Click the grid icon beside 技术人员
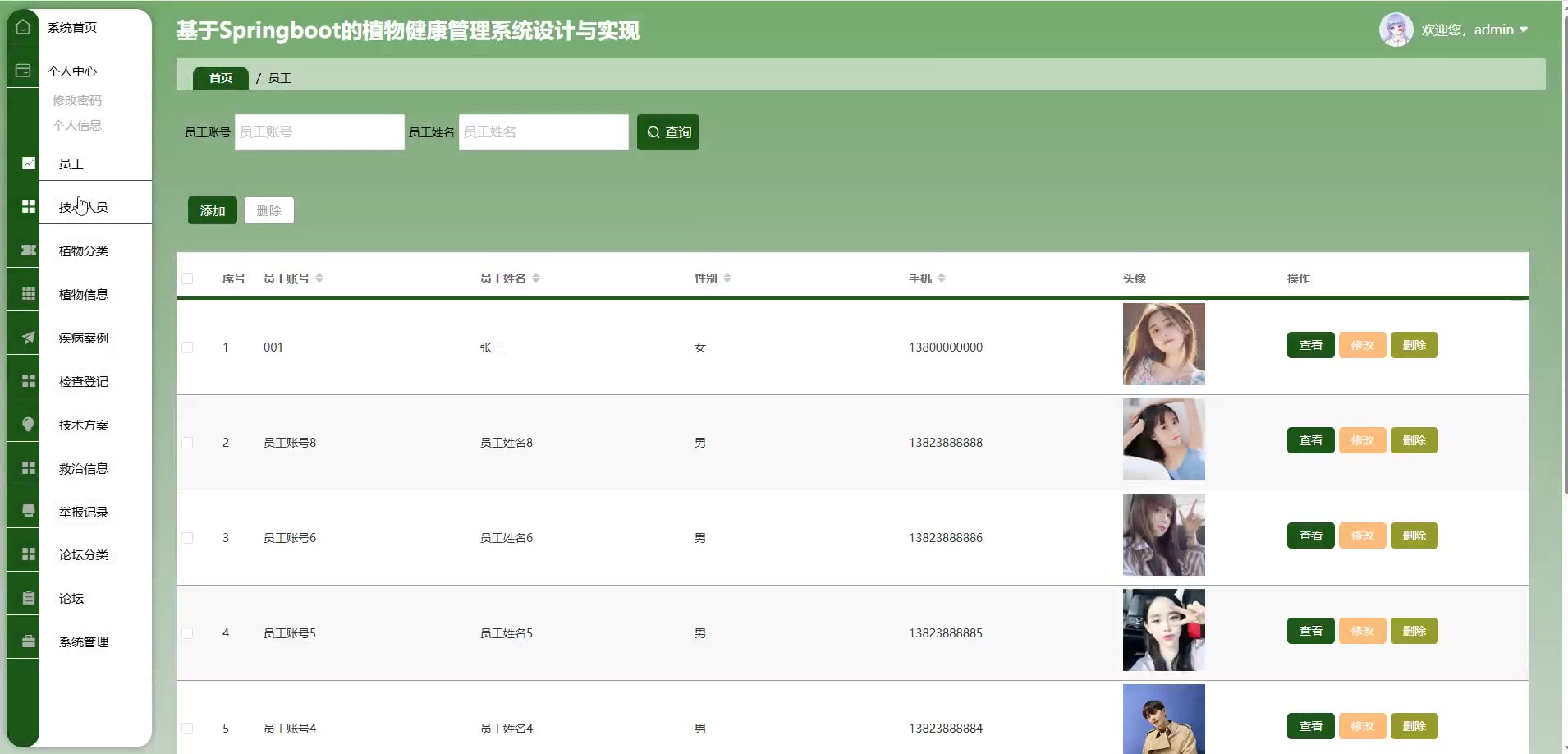1568x754 pixels. coord(29,207)
